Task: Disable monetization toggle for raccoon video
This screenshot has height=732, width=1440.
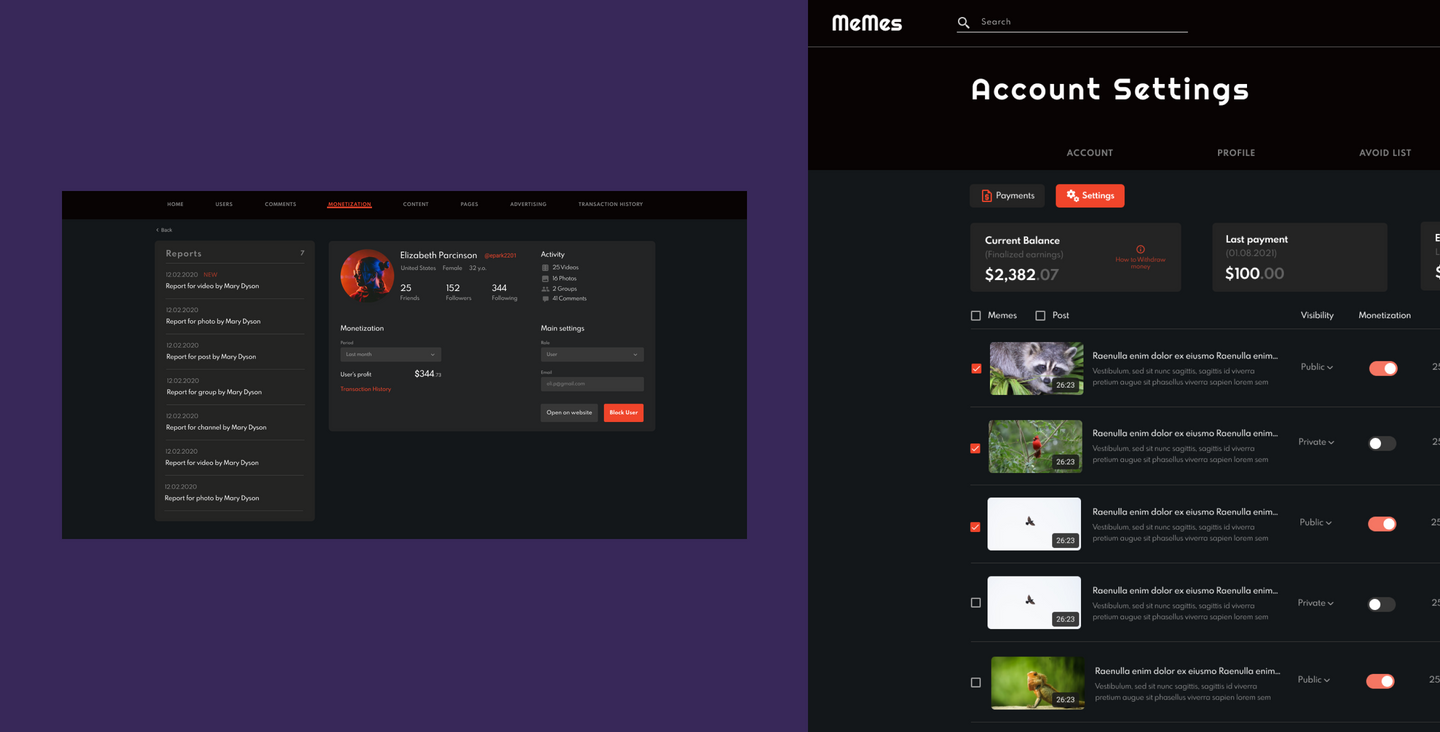Action: tap(1383, 368)
